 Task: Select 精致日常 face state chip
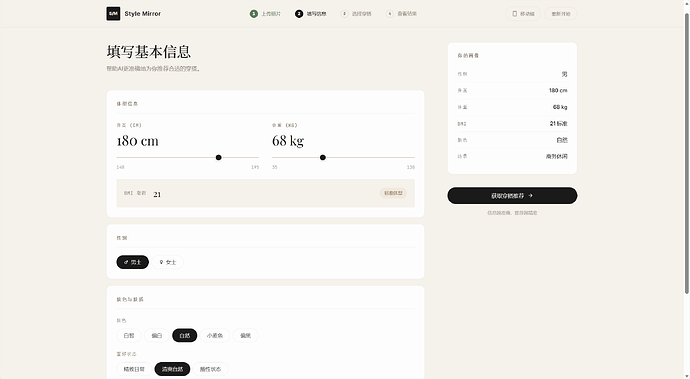coord(134,369)
